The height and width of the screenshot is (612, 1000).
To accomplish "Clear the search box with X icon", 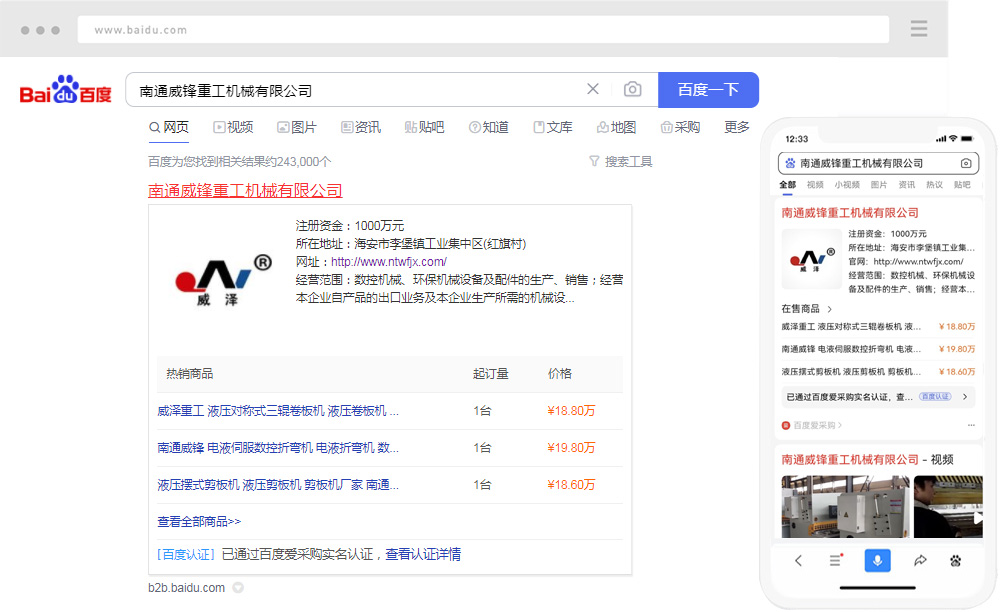I will point(592,89).
